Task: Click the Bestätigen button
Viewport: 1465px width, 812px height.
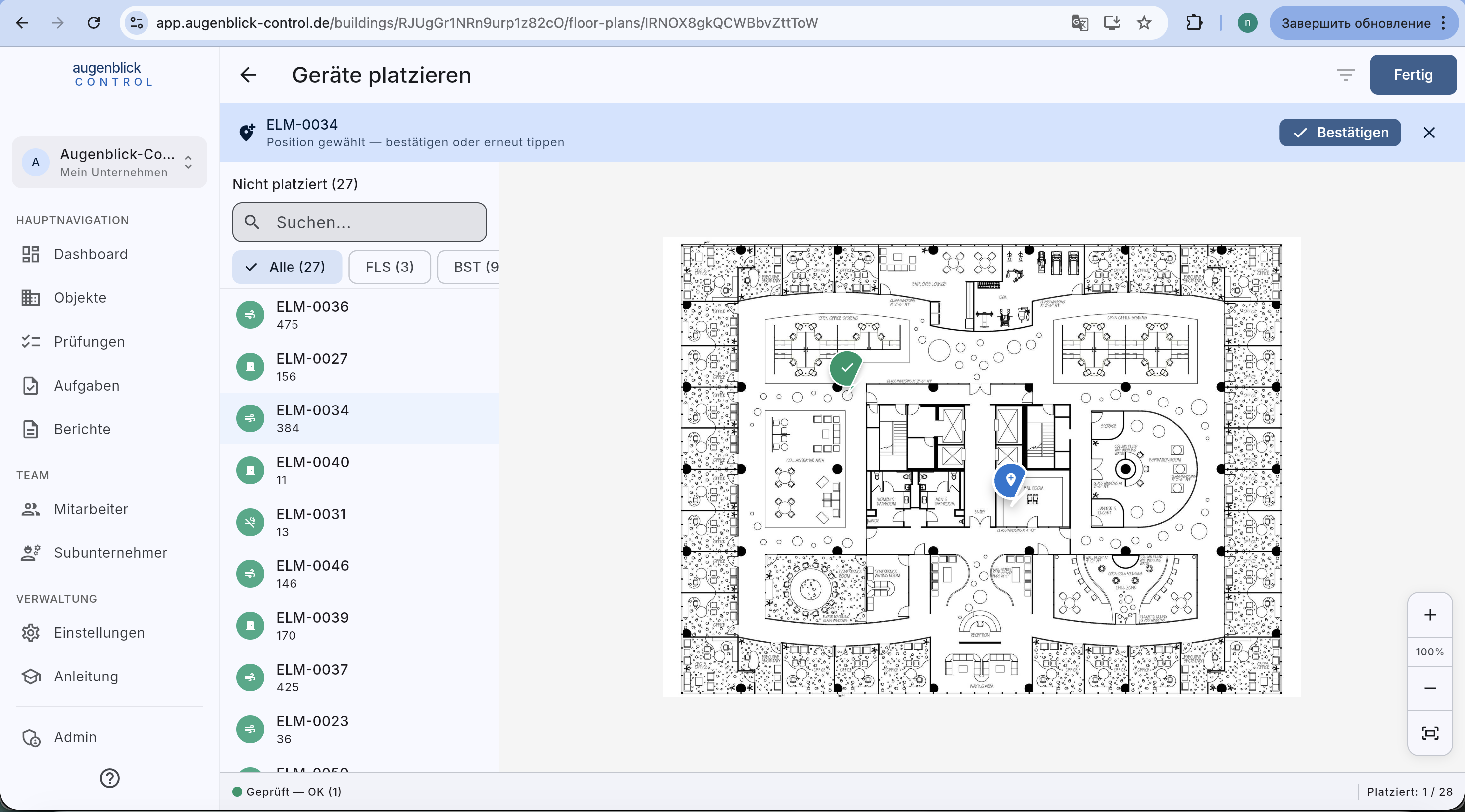Action: (x=1340, y=133)
